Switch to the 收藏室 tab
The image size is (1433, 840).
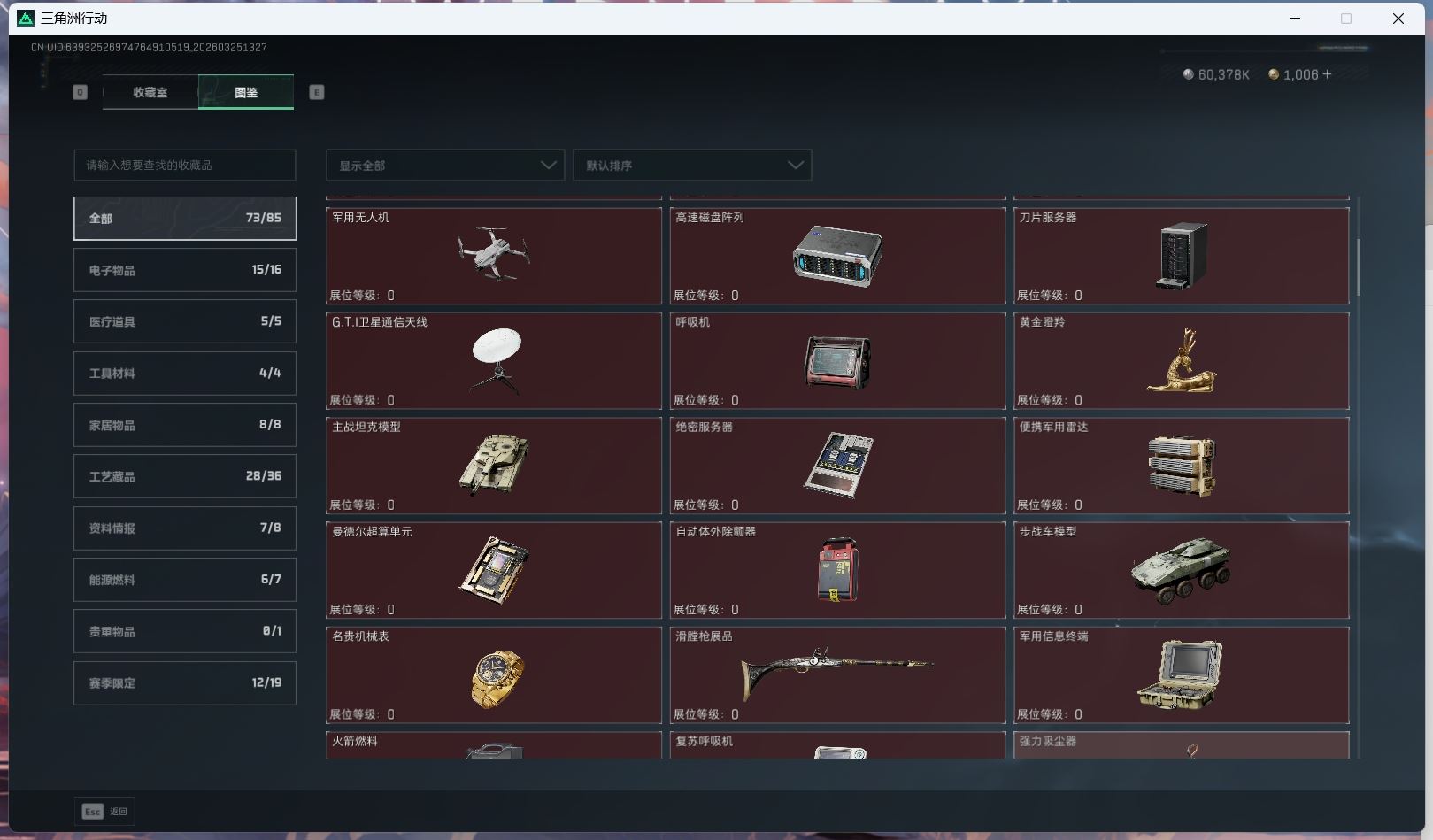pos(150,92)
